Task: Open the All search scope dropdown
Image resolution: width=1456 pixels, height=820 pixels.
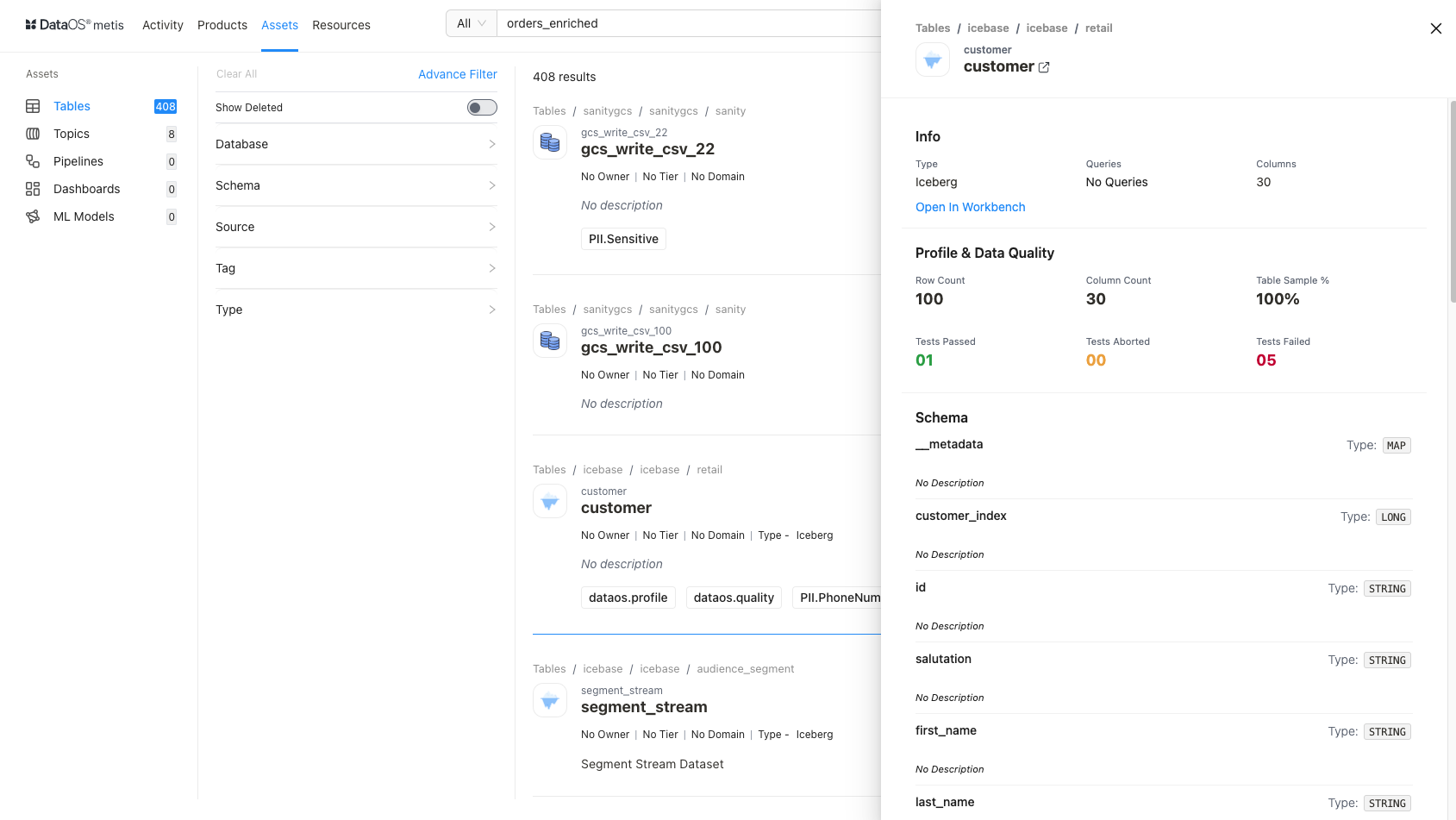Action: [472, 23]
